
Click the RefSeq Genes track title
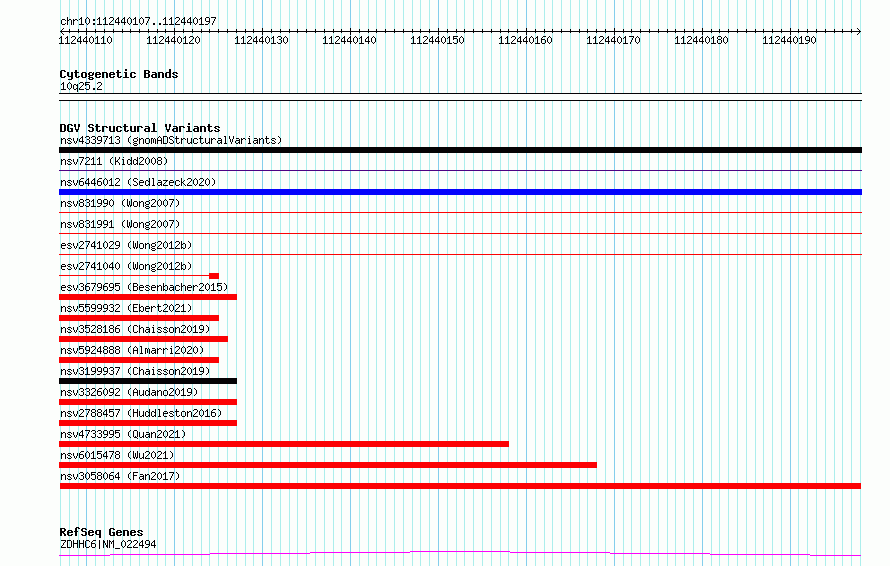pos(101,533)
